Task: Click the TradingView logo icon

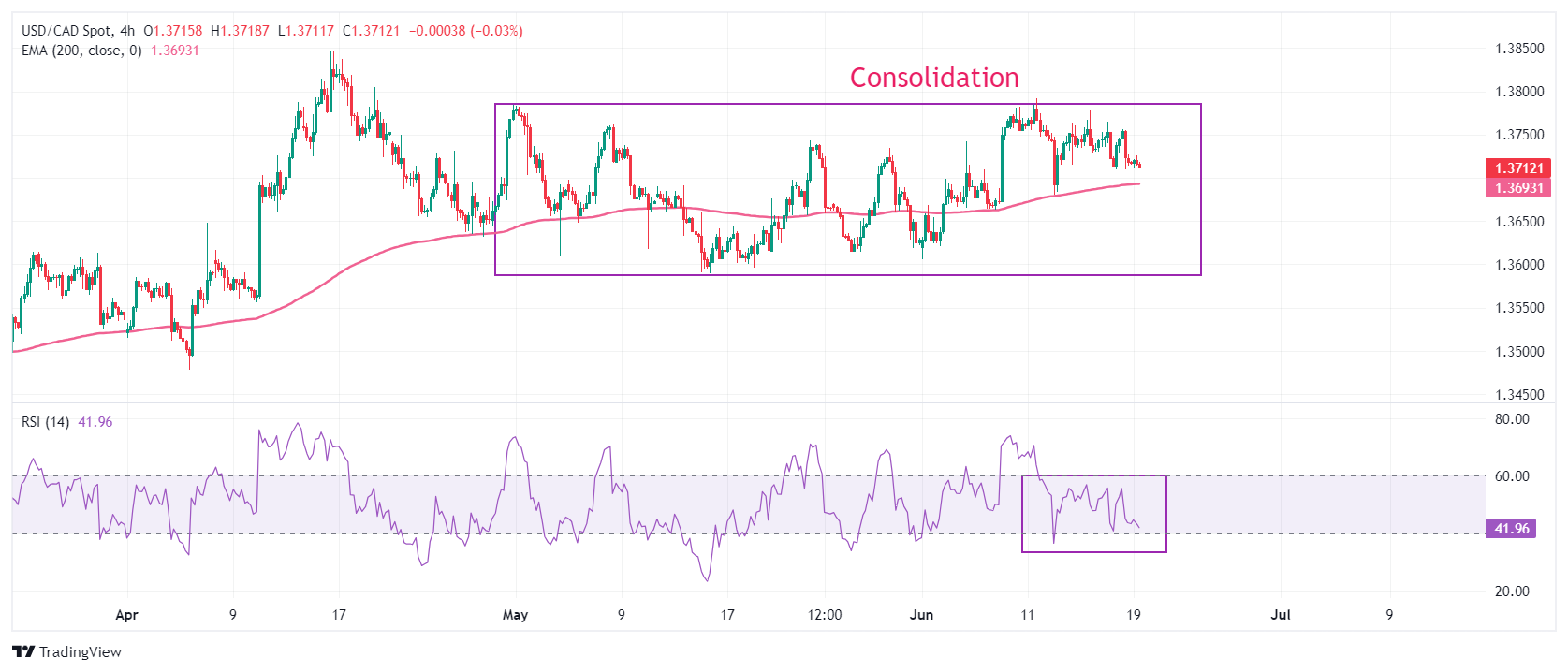Action: click(x=23, y=651)
